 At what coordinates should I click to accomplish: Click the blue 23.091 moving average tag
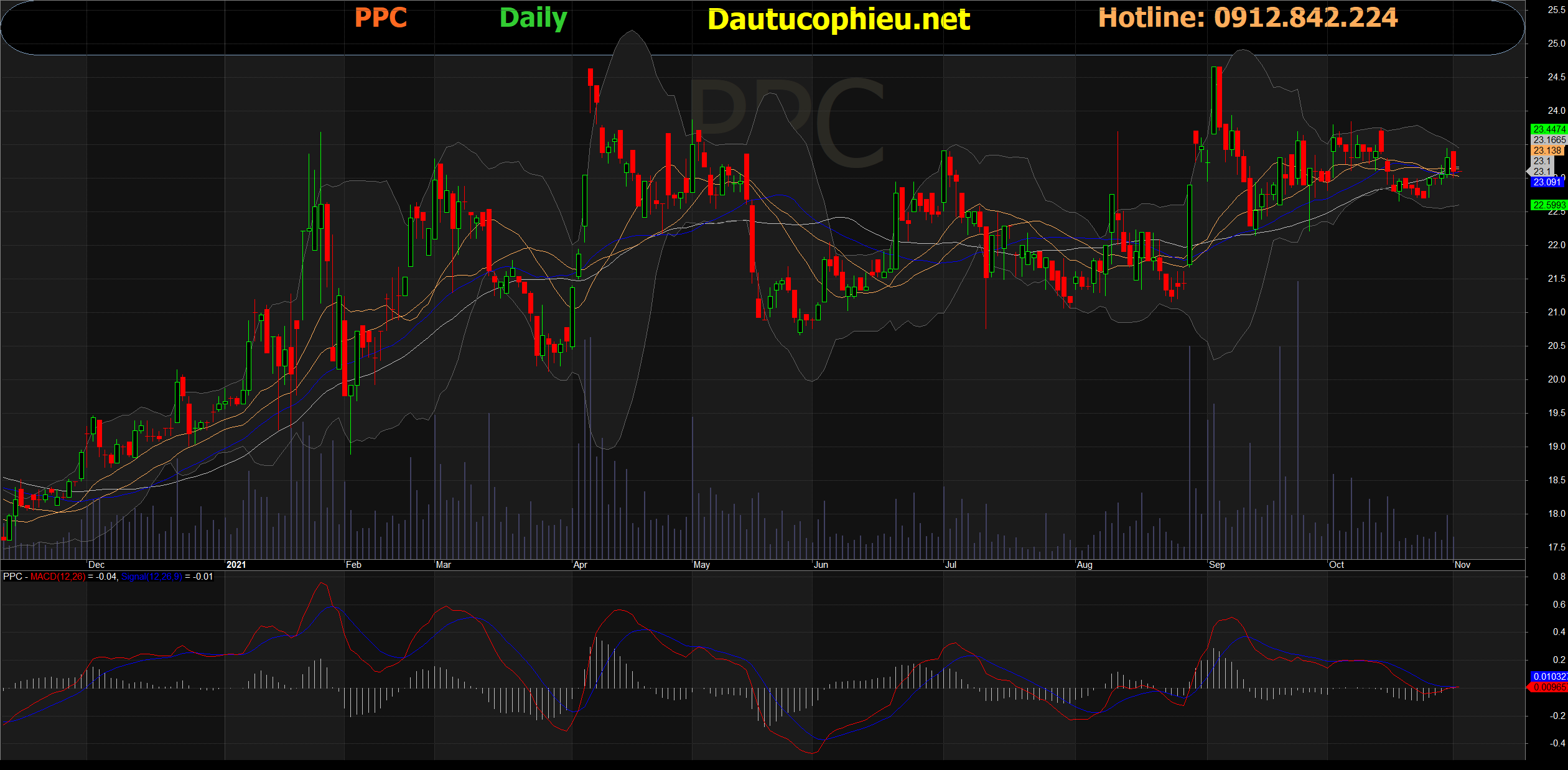[1547, 182]
